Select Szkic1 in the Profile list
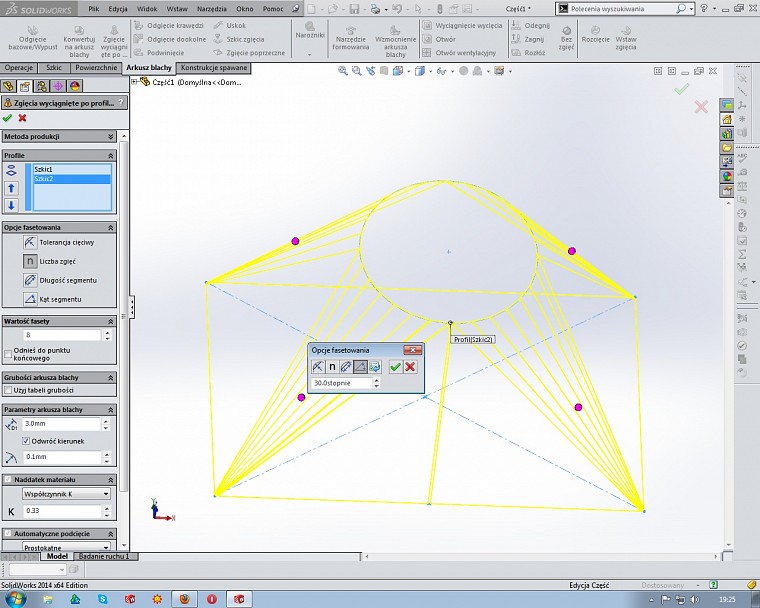The height and width of the screenshot is (608, 760). point(44,169)
